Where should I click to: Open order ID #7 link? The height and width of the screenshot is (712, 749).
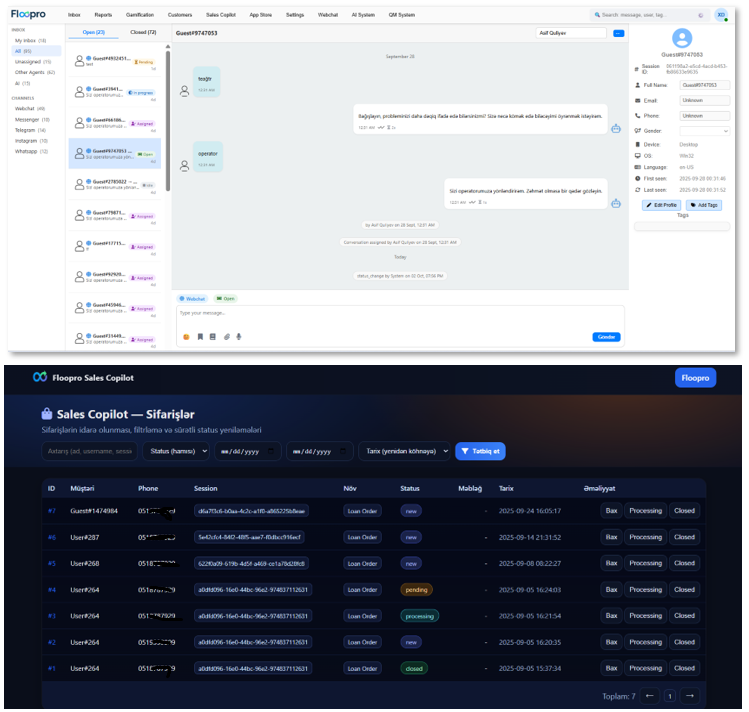tap(52, 511)
